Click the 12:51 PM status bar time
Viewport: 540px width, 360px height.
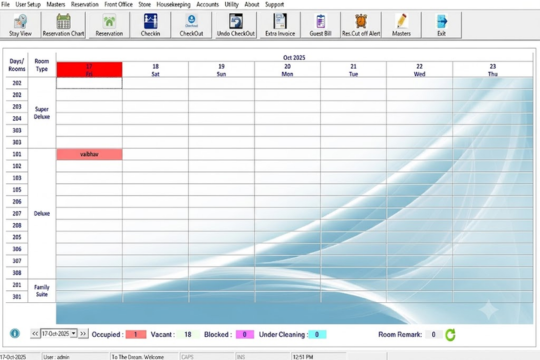[x=303, y=357]
